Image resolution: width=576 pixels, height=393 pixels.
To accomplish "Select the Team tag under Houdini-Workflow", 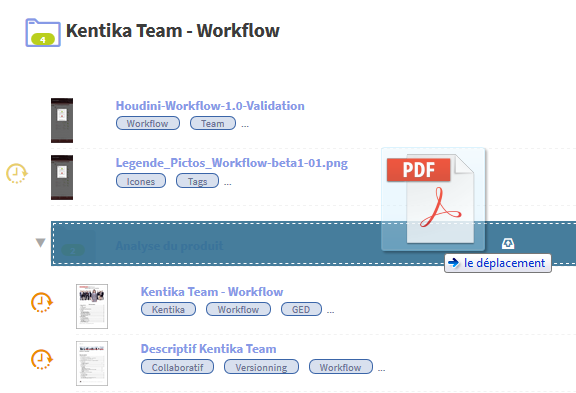I will click(213, 123).
